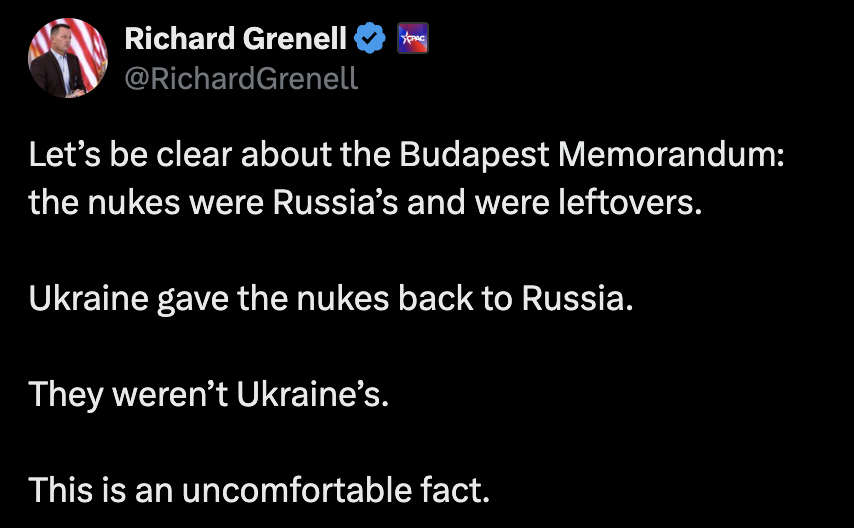Click Richard Grenell's profile avatar photo
The height and width of the screenshot is (528, 854).
[x=68, y=58]
